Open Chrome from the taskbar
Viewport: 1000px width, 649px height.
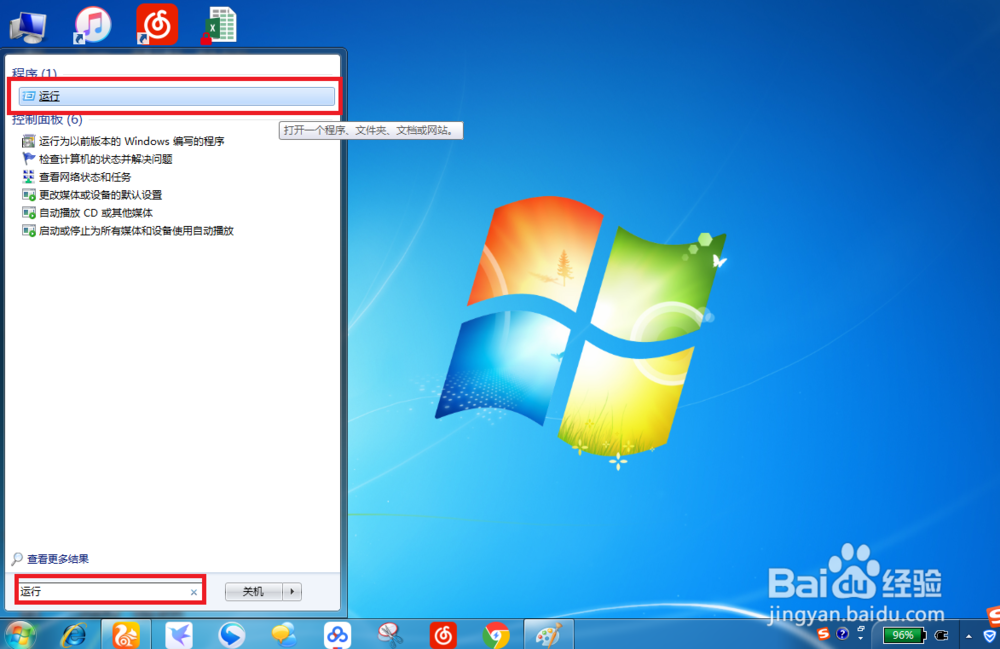(x=496, y=635)
